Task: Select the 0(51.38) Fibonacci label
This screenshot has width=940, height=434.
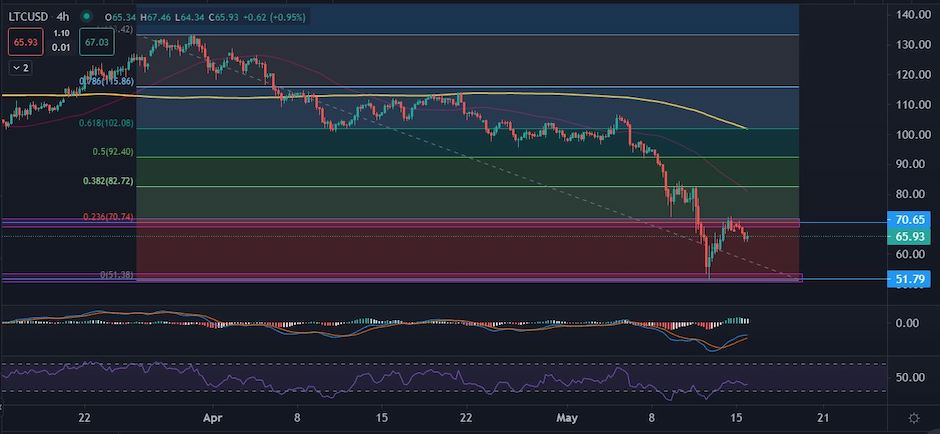Action: 116,275
